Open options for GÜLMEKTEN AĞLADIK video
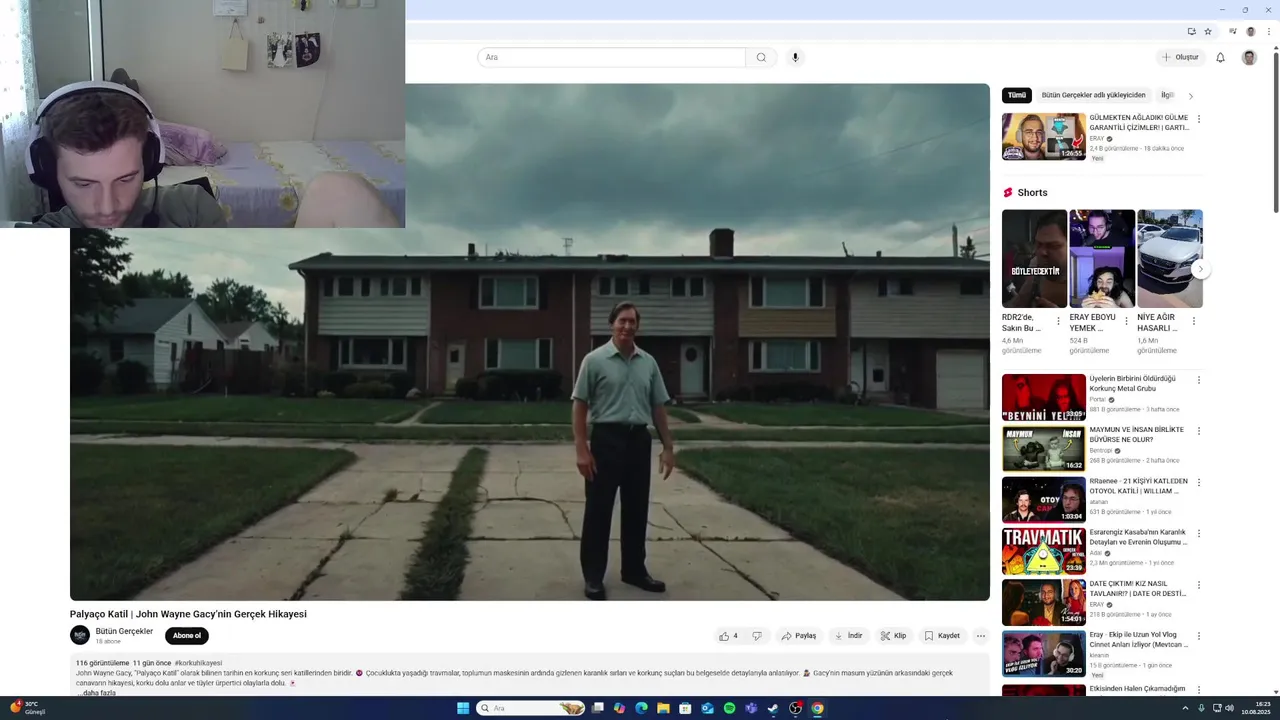Viewport: 1280px width, 720px height. 1199,119
